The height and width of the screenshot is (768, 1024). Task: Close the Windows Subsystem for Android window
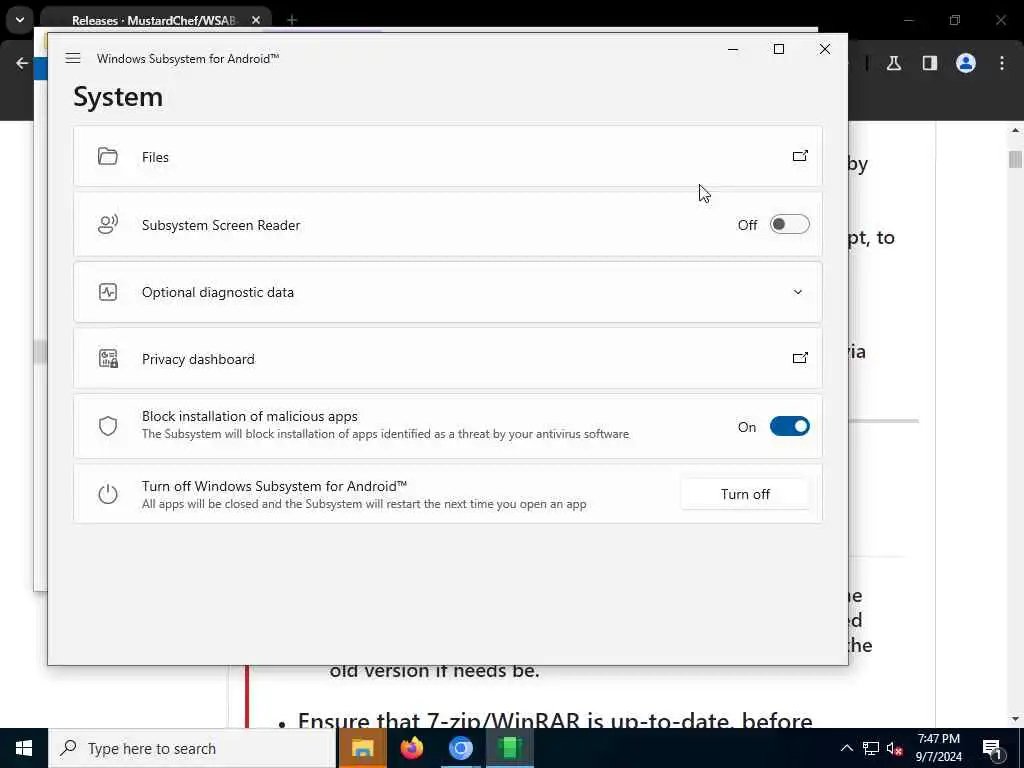point(825,49)
